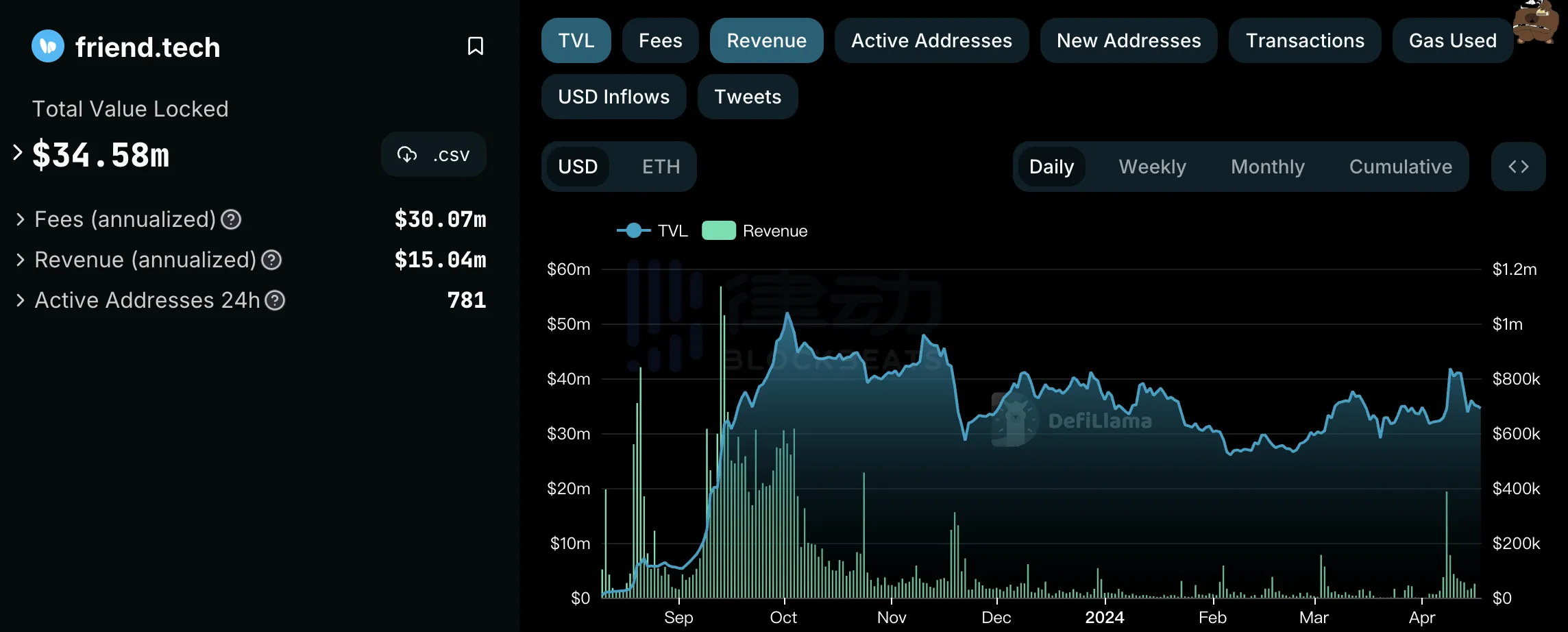Click the avatar icon in the top-right corner
Viewport: 1568px width, 632px height.
[x=1536, y=22]
